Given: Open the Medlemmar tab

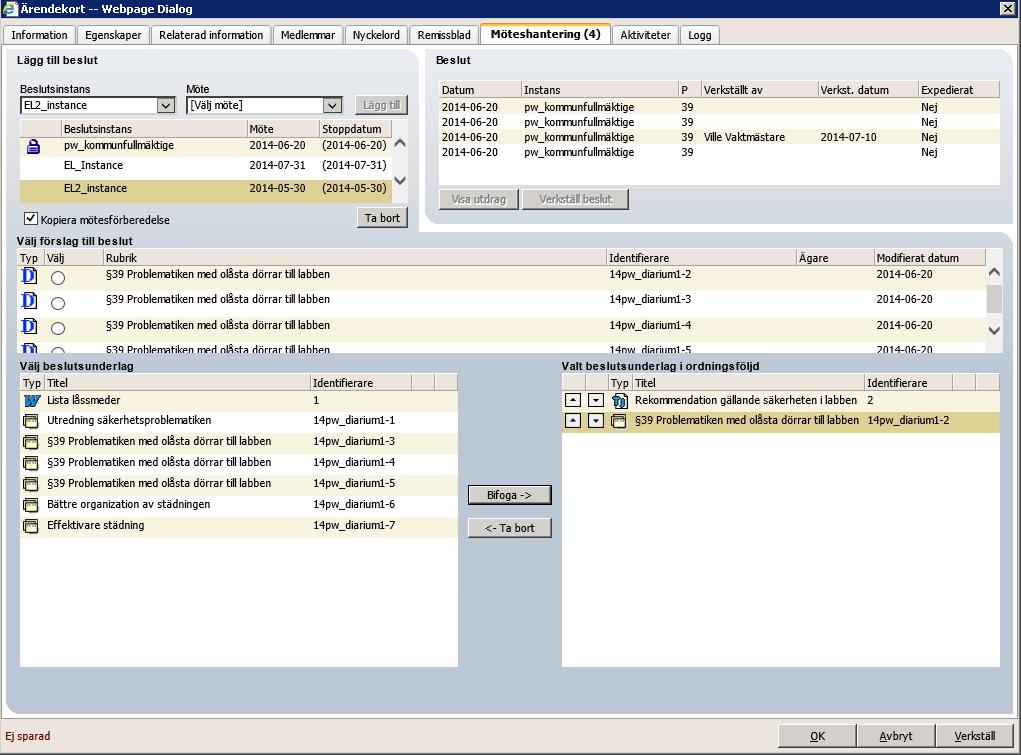Looking at the screenshot, I should [308, 35].
